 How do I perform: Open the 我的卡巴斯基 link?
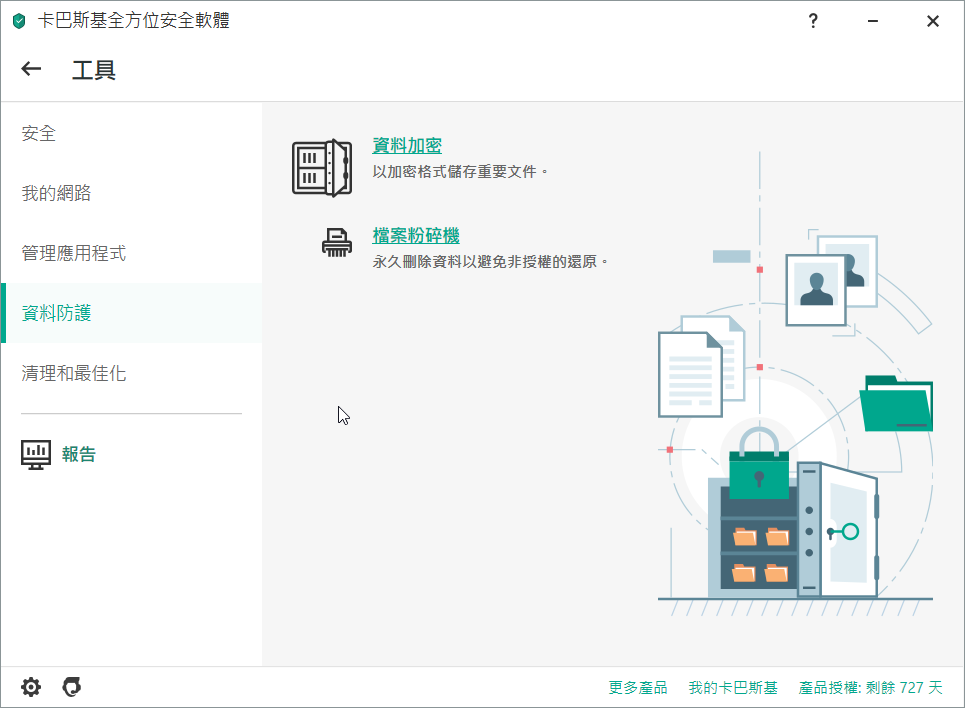733,688
